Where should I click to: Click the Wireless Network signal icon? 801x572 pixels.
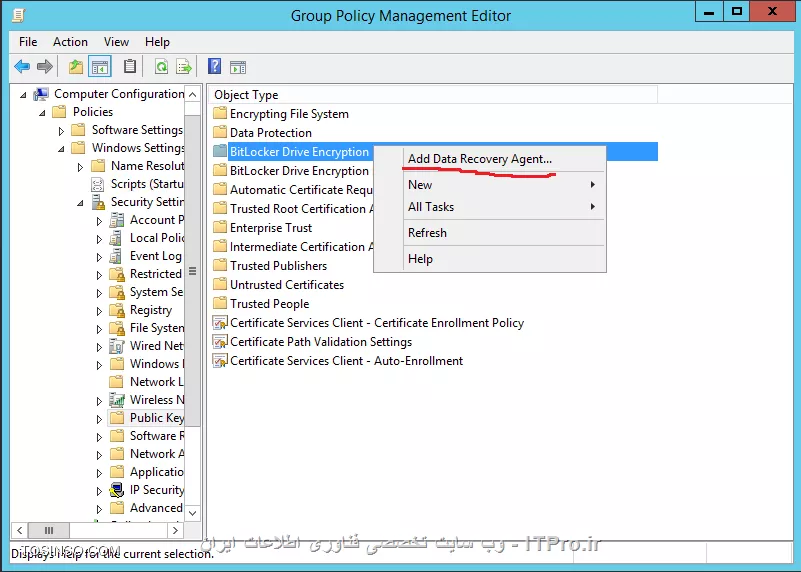(x=117, y=400)
